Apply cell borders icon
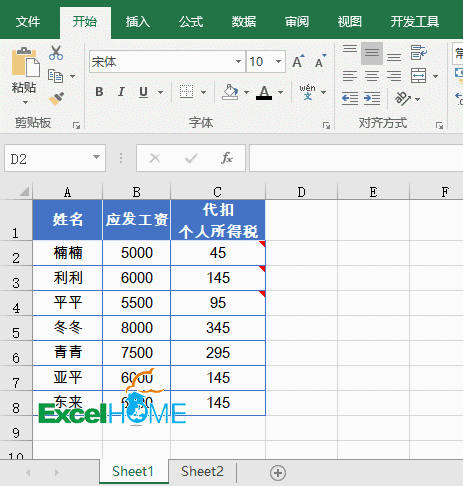The height and width of the screenshot is (486, 463). [x=186, y=91]
